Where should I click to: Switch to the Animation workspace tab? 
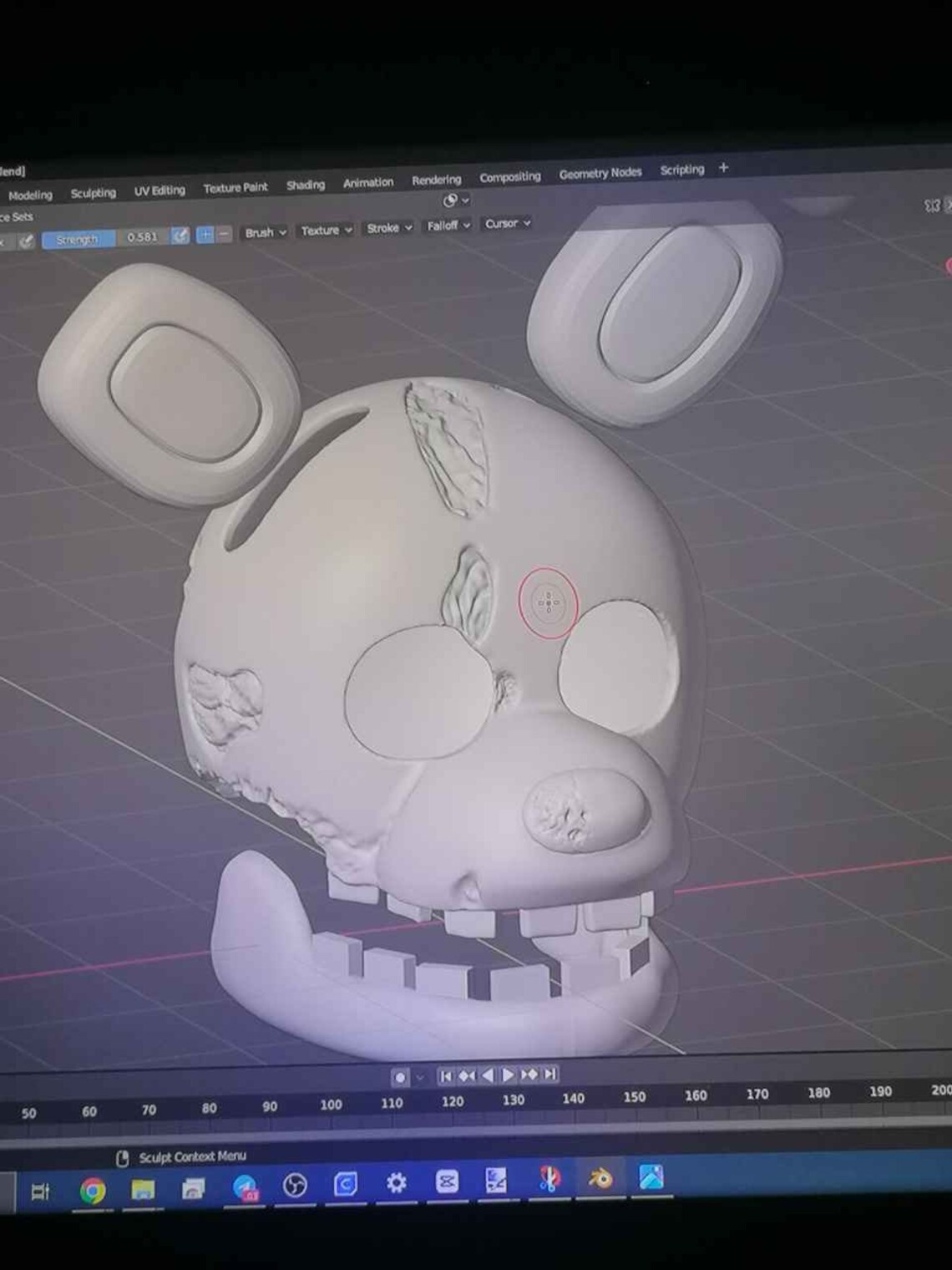368,182
